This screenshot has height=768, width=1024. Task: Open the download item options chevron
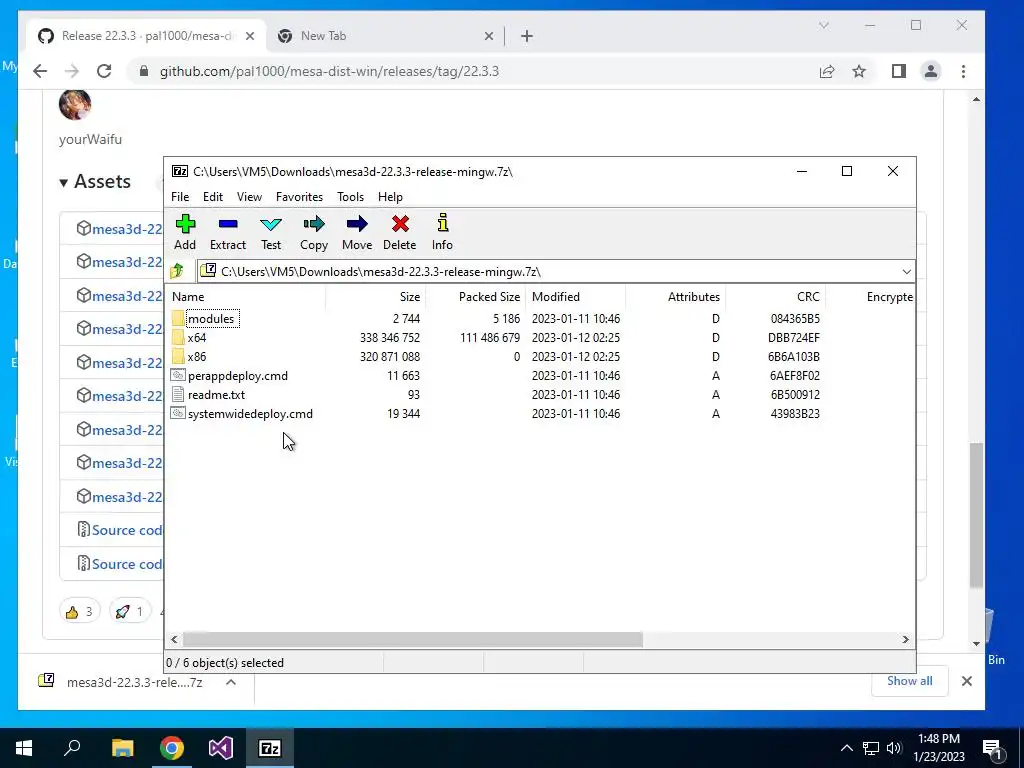coord(231,682)
